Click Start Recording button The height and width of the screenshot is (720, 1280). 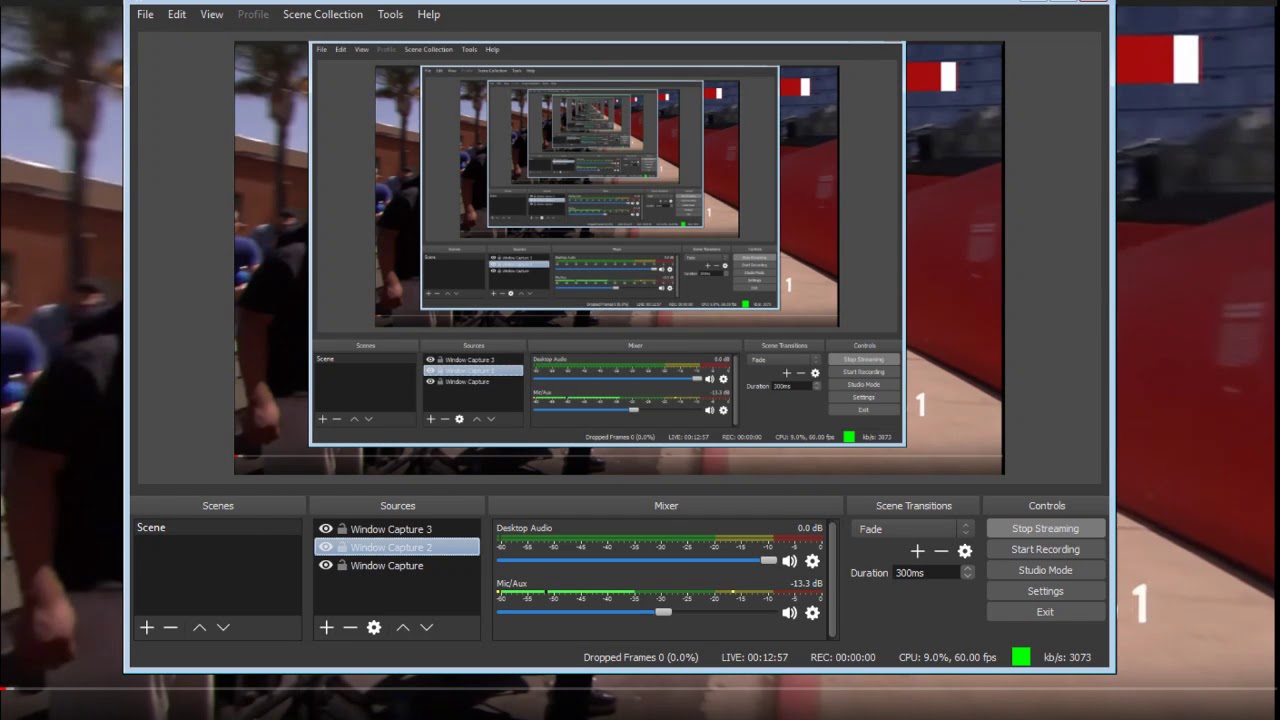(x=1045, y=549)
